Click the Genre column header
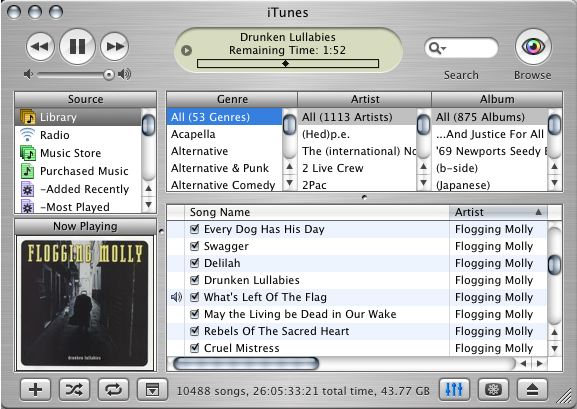577x409 pixels. pyautogui.click(x=232, y=99)
